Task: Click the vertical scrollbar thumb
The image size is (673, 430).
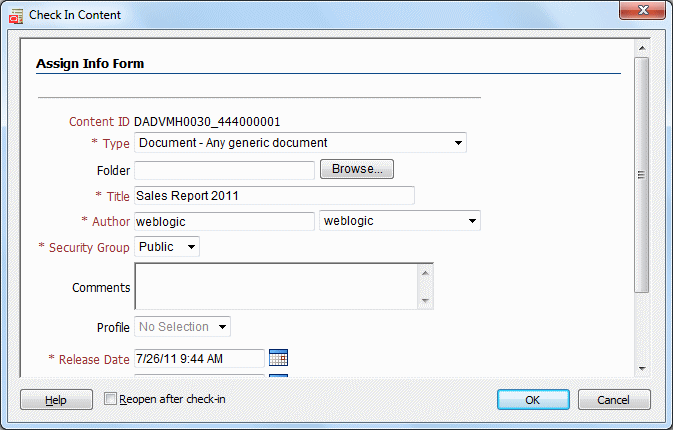Action: [x=642, y=175]
